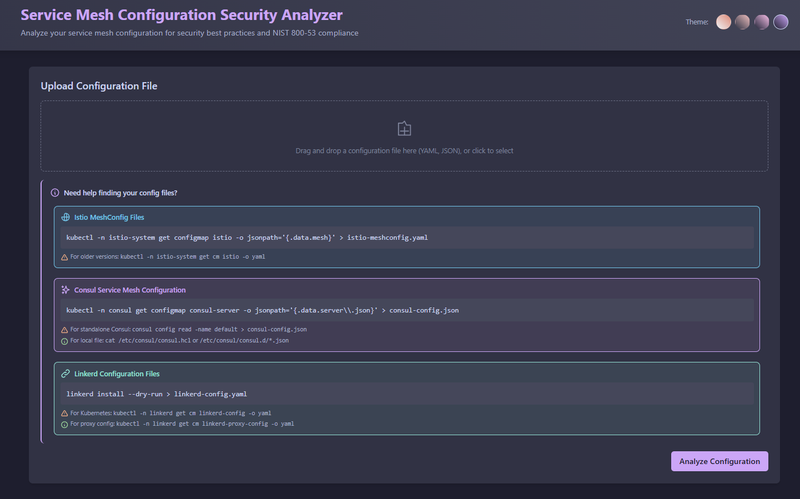Screen dimensions: 800x499
Task: Click the info icon beside Need help
Action: click(x=55, y=193)
